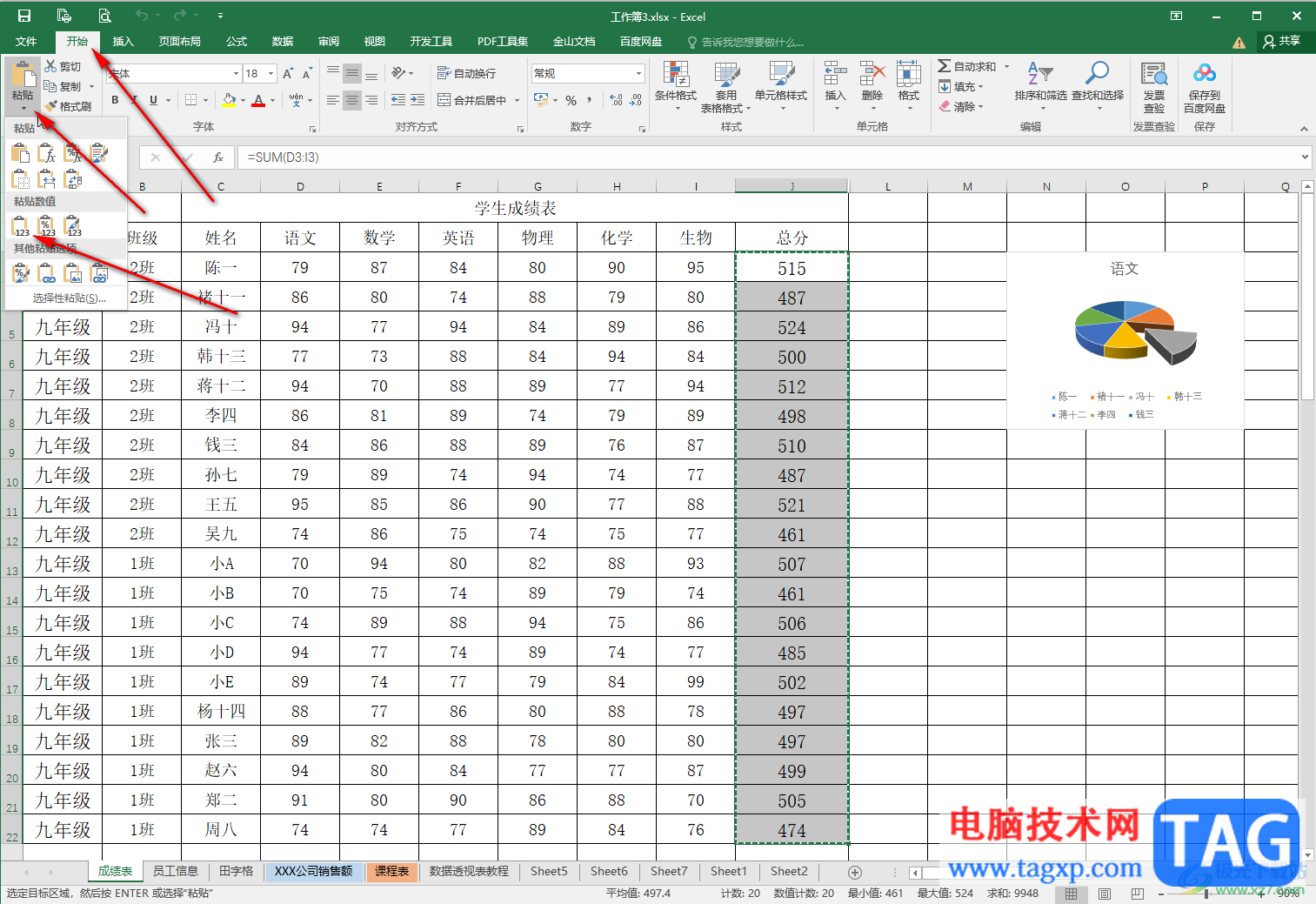Pick Paste Formulas and number formatting
Image resolution: width=1316 pixels, height=904 pixels.
click(x=74, y=154)
